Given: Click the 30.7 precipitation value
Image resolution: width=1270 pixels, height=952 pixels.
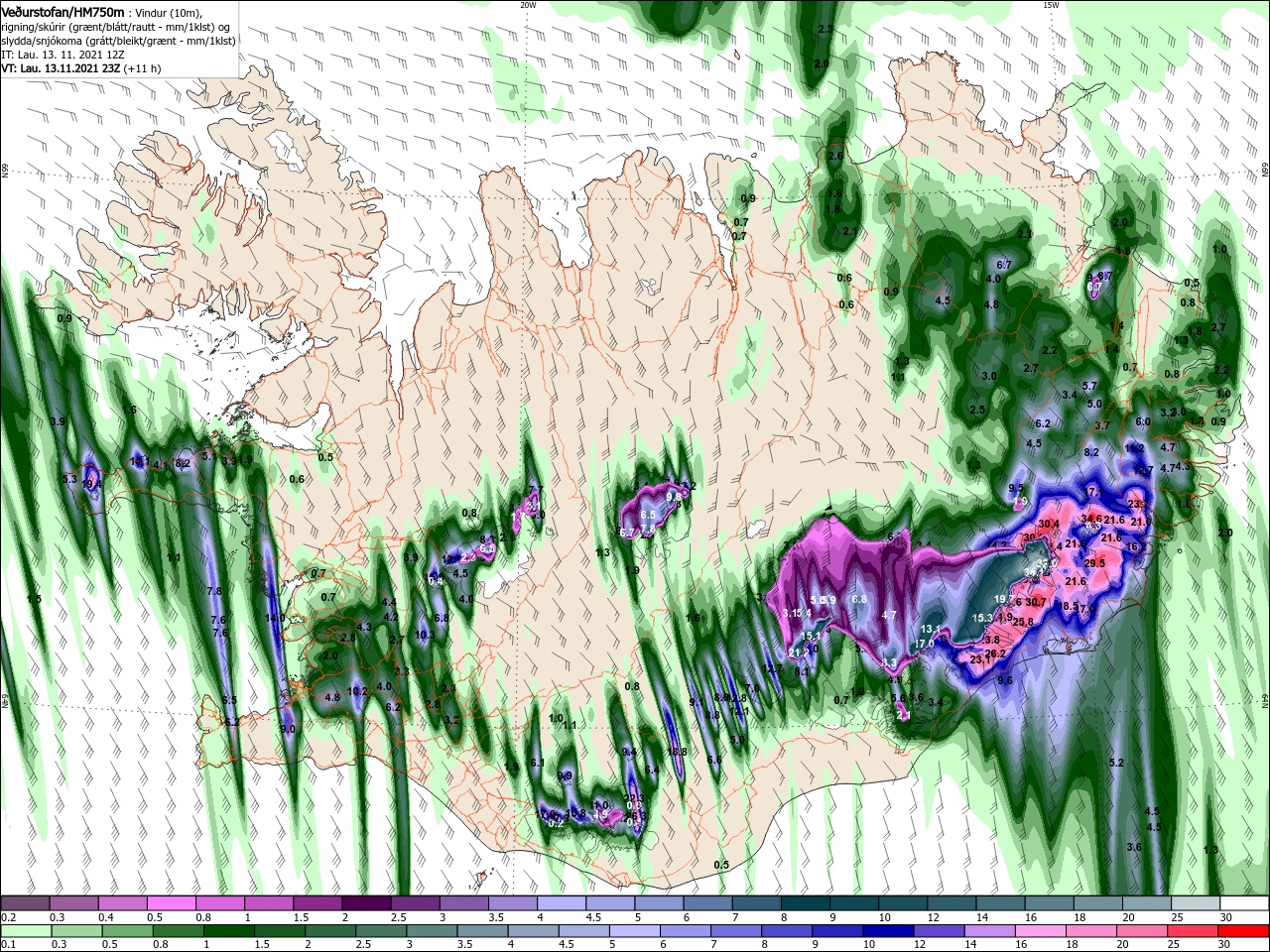Looking at the screenshot, I should point(1035,602).
